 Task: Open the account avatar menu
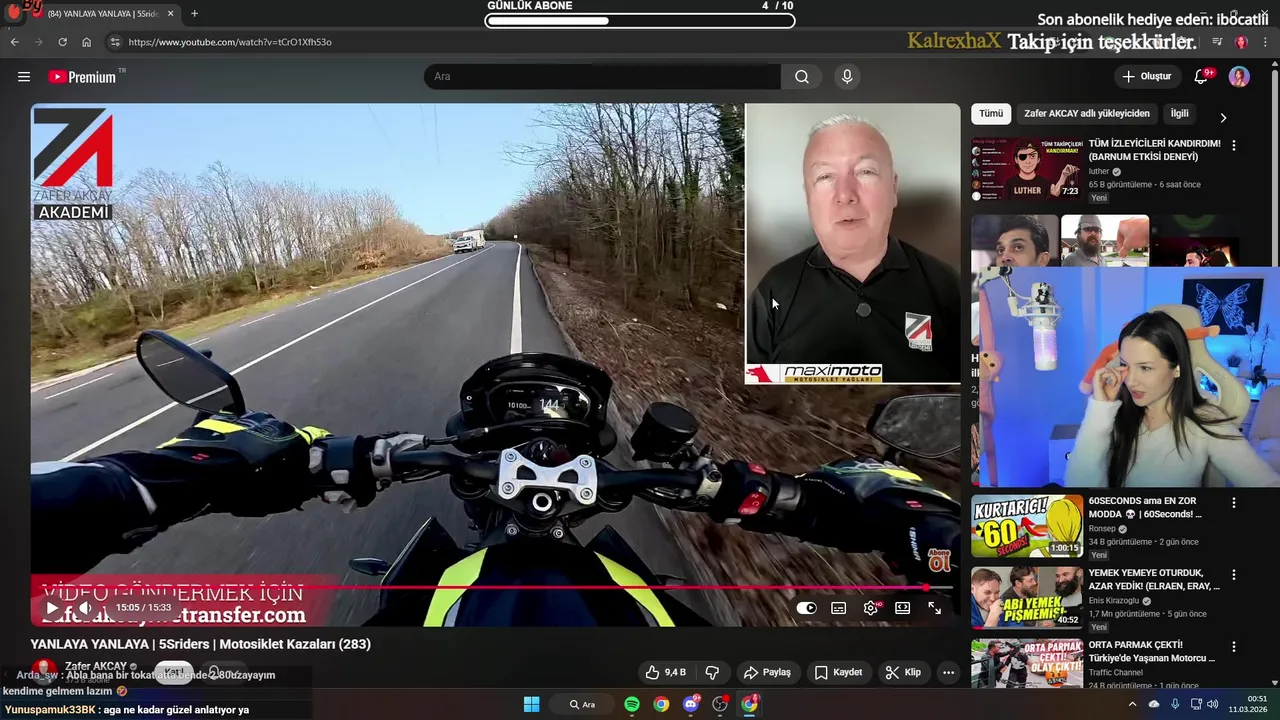pos(1239,77)
